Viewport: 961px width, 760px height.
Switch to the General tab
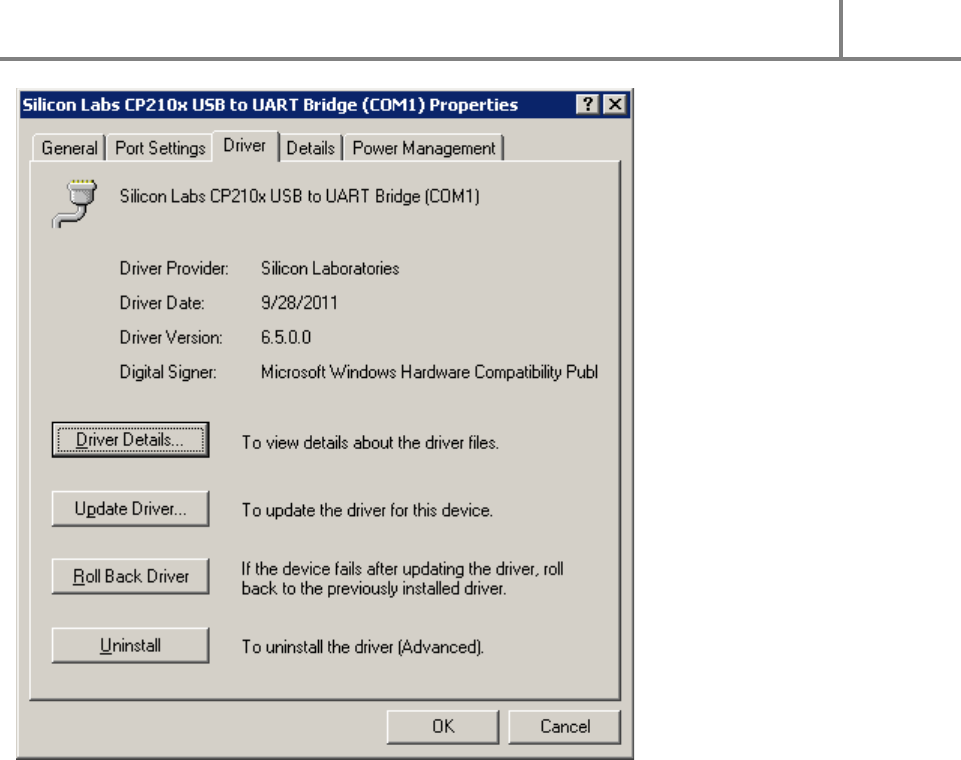point(69,148)
